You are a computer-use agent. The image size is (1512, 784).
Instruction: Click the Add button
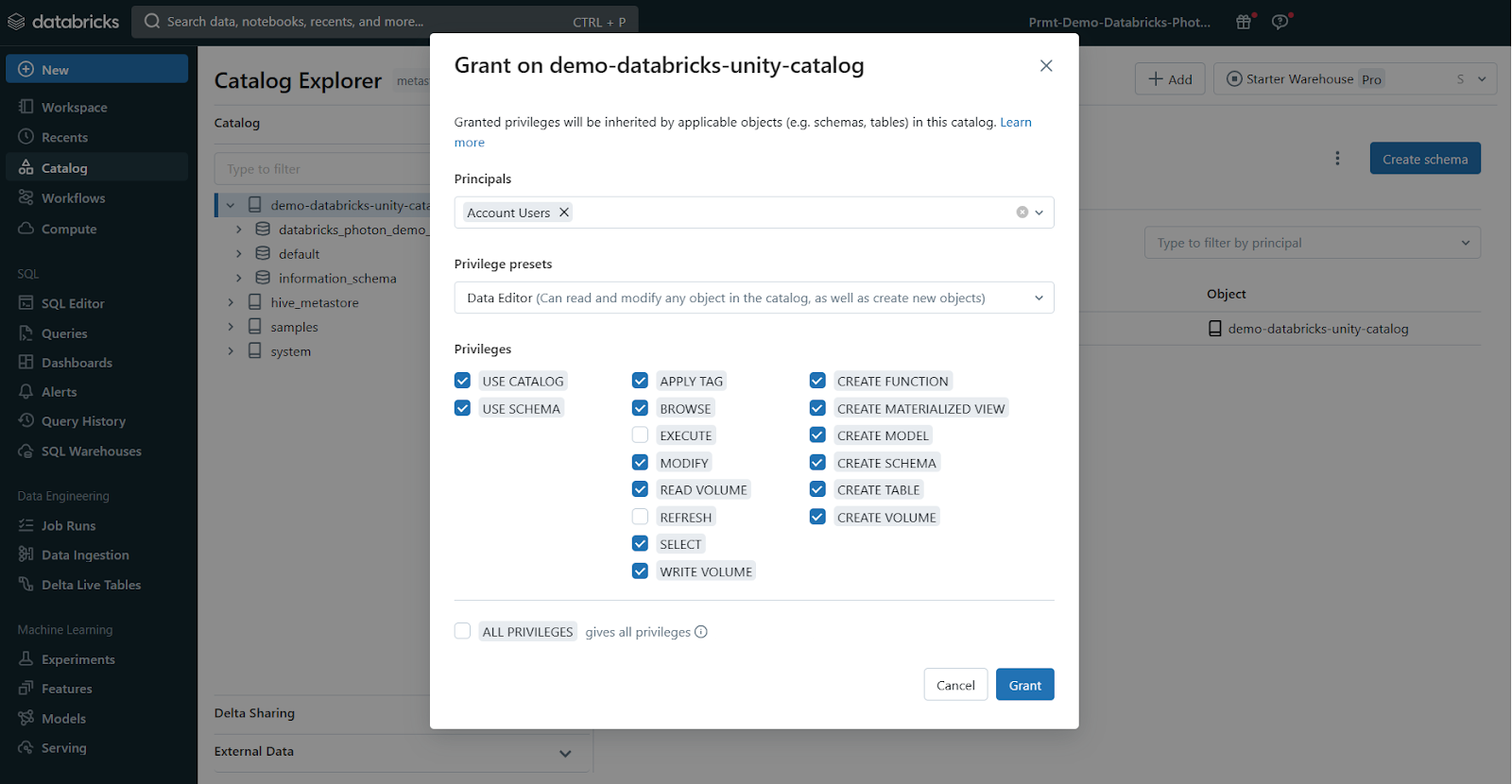coord(1170,79)
